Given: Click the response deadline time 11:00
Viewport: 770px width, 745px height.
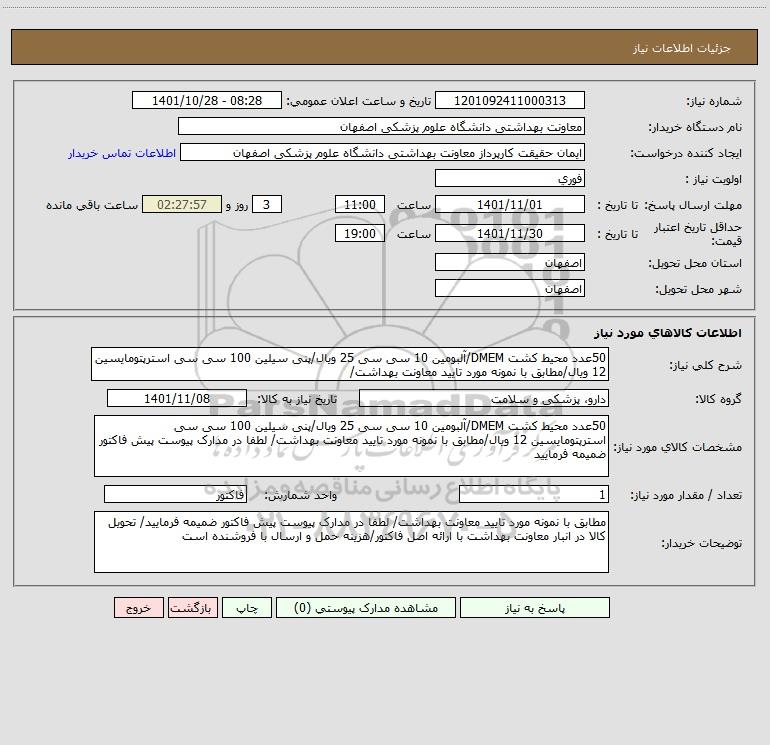Looking at the screenshot, I should (359, 204).
